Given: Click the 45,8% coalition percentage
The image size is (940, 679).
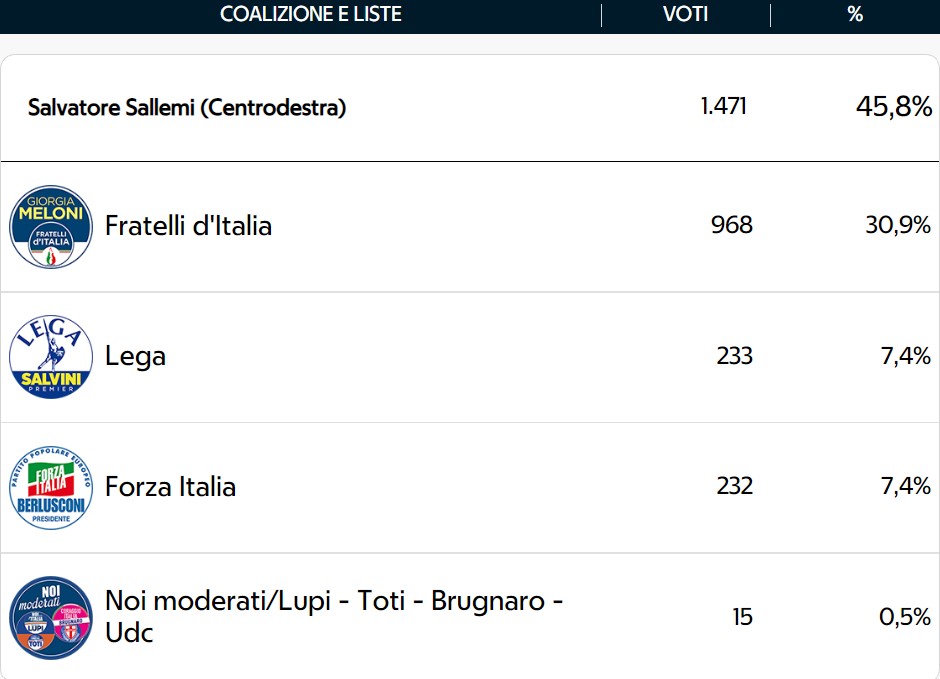Looking at the screenshot, I should click(894, 107).
